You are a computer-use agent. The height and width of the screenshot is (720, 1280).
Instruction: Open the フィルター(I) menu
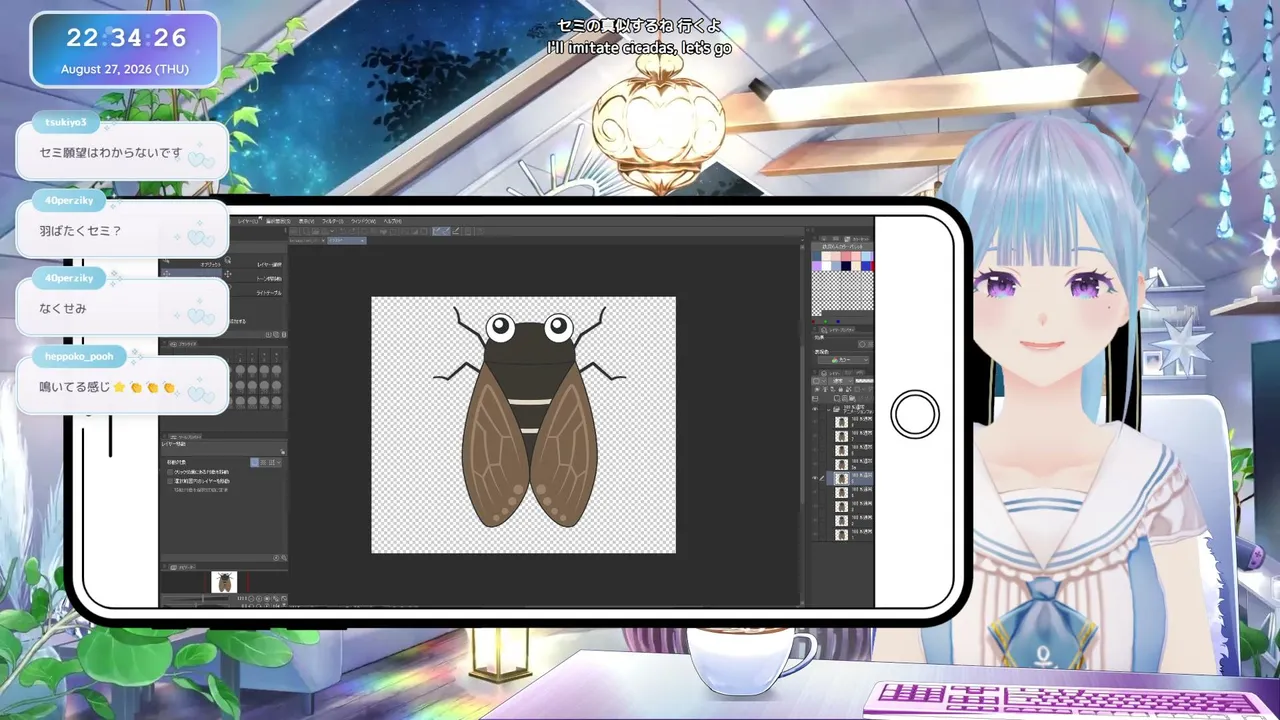332,221
